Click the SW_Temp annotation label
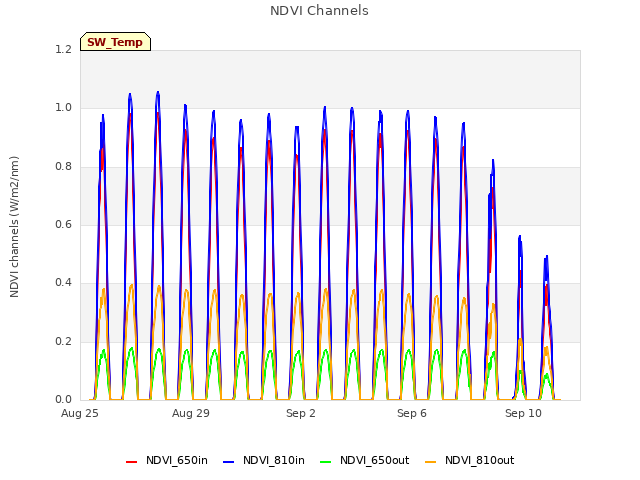640x480 pixels. [116, 42]
